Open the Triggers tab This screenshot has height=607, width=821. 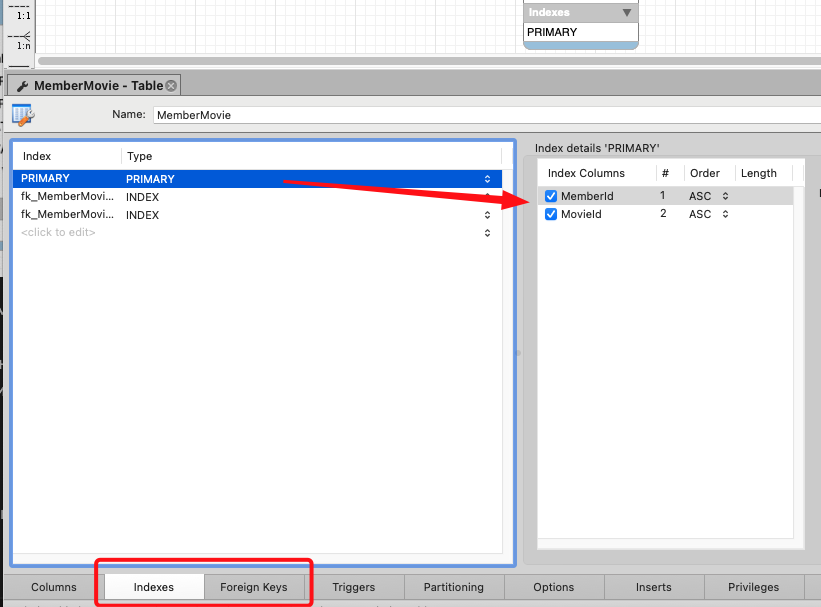[x=354, y=587]
